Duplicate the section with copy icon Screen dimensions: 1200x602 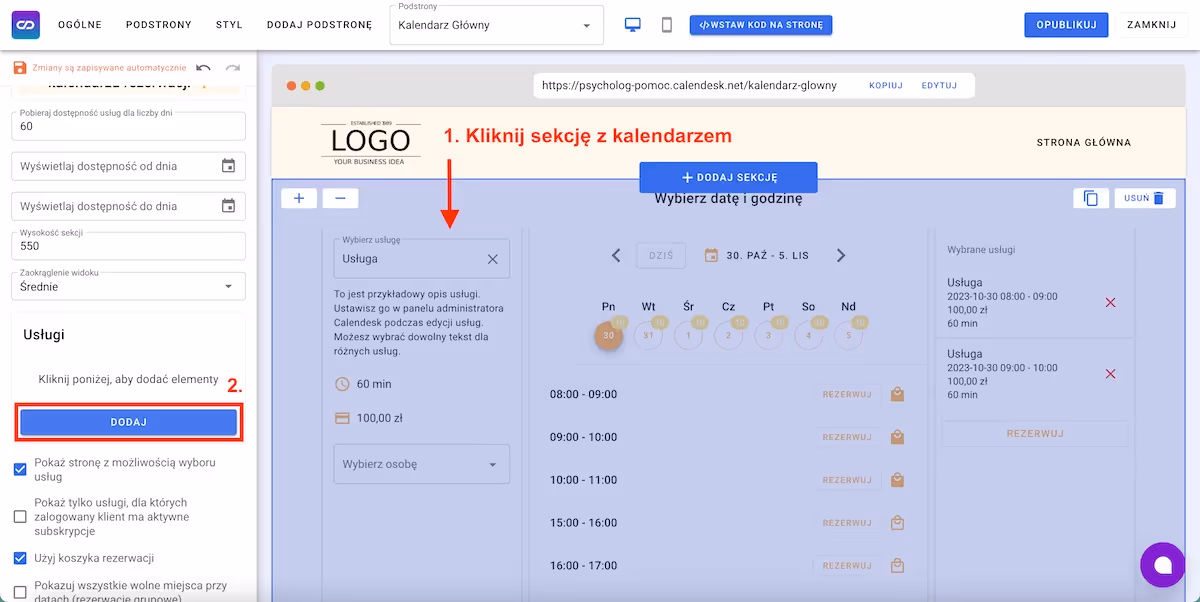1090,198
